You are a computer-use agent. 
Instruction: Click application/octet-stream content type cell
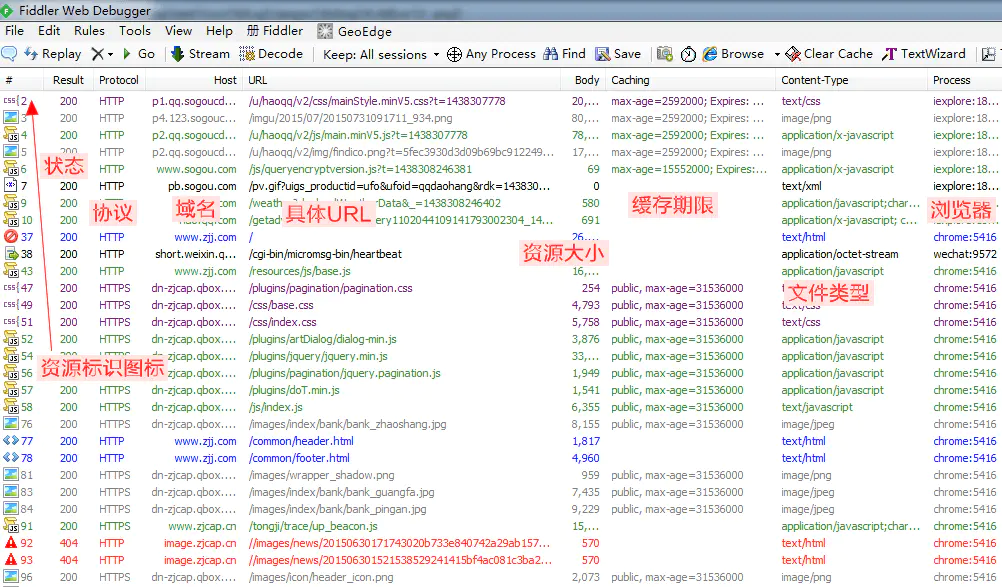[840, 254]
